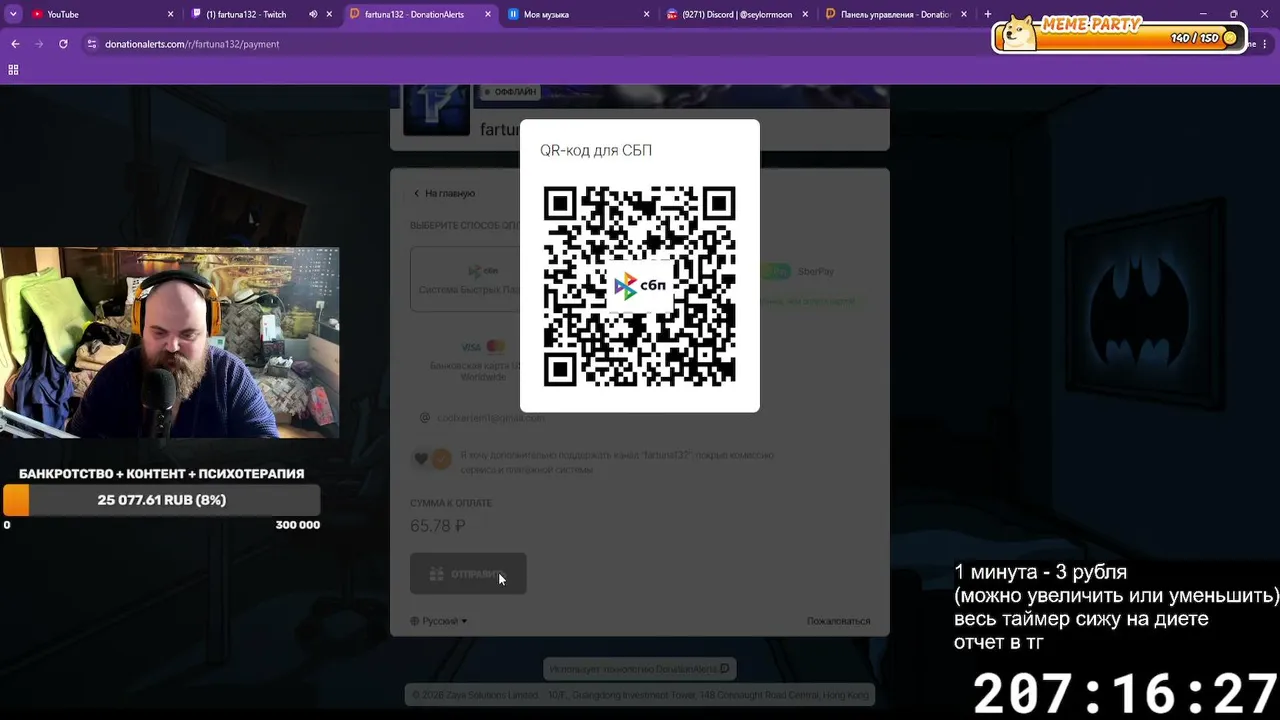Close the Discord tab
The width and height of the screenshot is (1280, 720).
pos(805,14)
